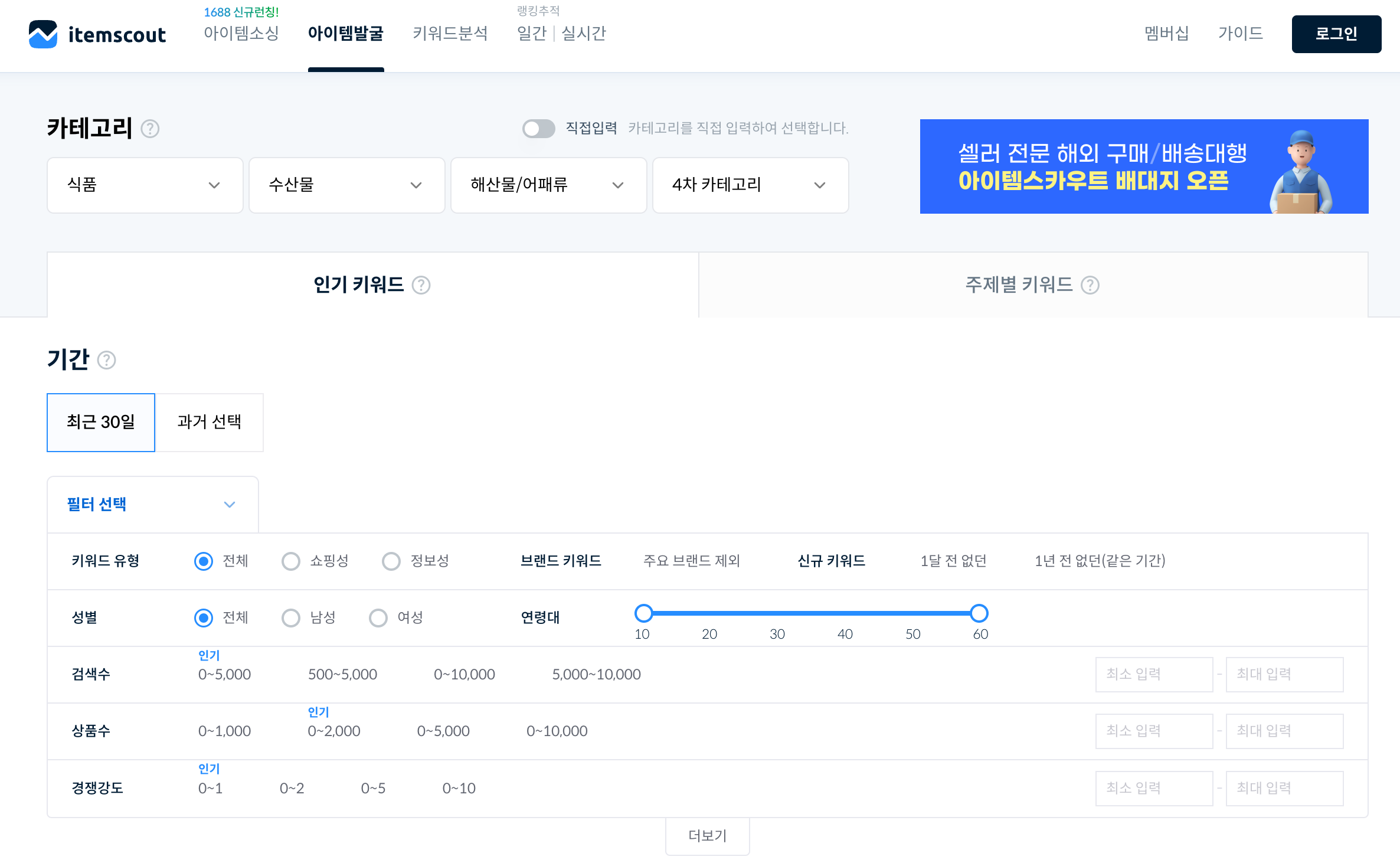Click help icon next to 주제별 키워드
Viewport: 1400px width, 863px height.
pos(1090,285)
